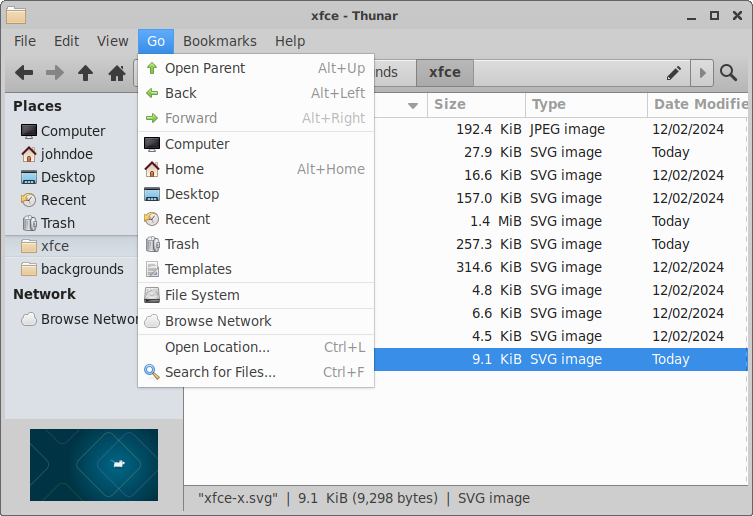
Task: Click the Search for Files magnifier icon
Action: [x=152, y=372]
